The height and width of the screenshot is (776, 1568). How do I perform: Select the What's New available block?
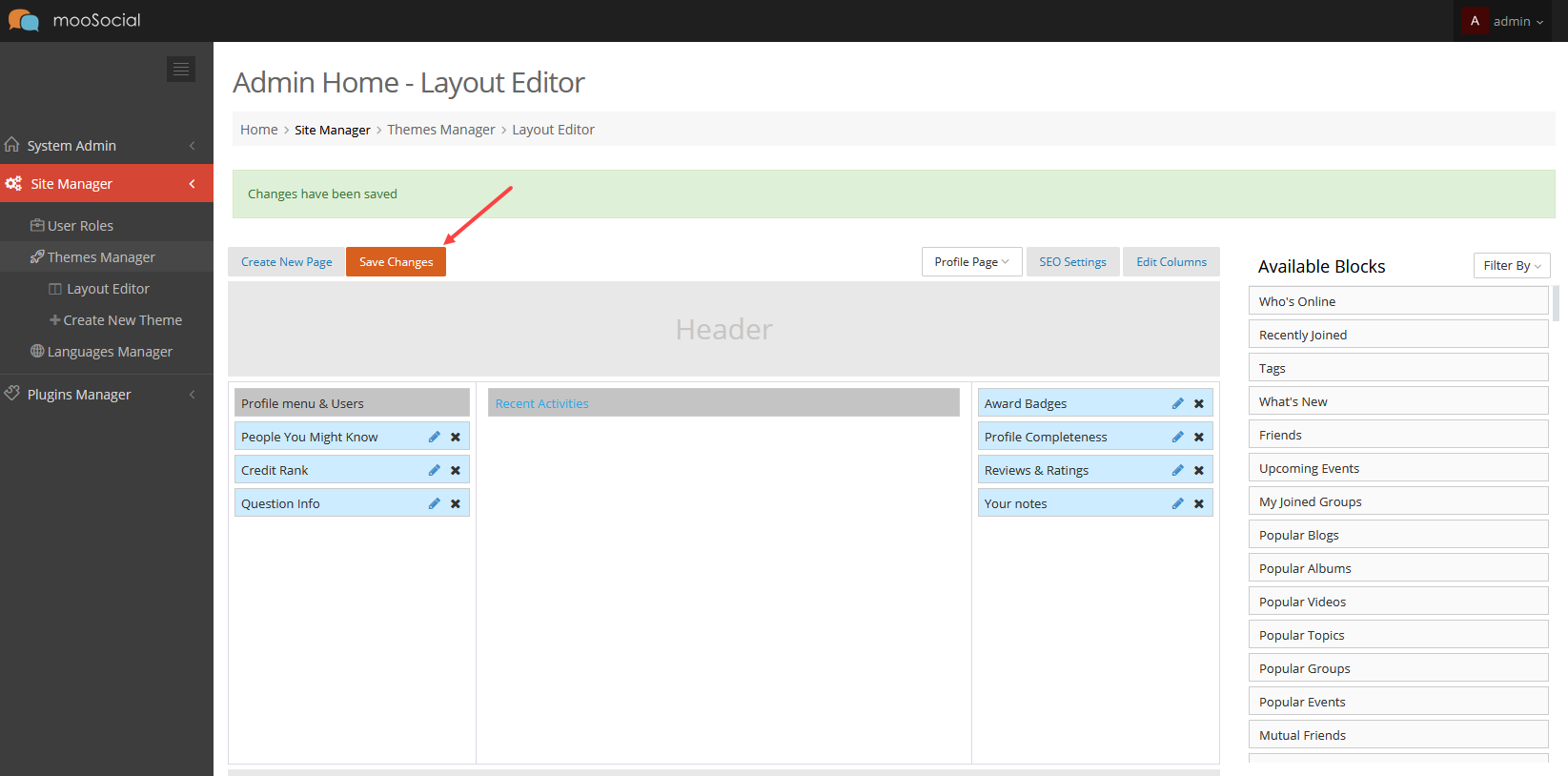click(1398, 401)
